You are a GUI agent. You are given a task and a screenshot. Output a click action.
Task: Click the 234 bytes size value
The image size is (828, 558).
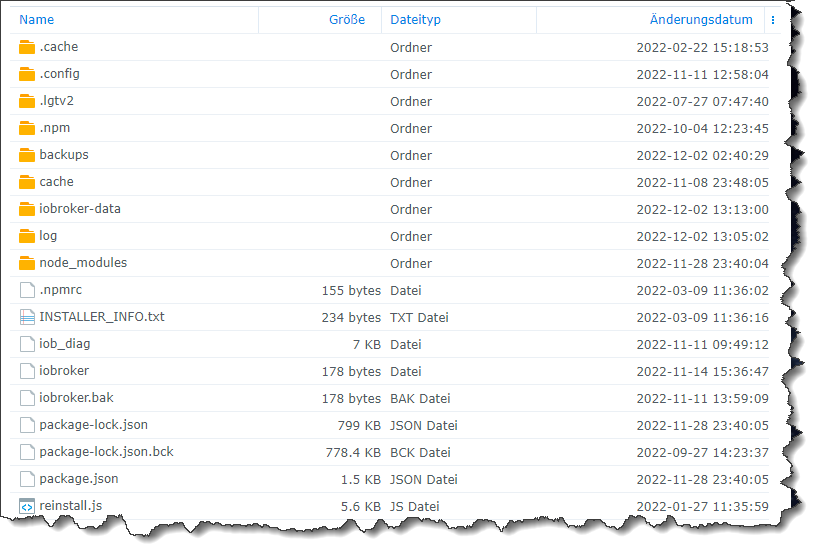pyautogui.click(x=351, y=317)
